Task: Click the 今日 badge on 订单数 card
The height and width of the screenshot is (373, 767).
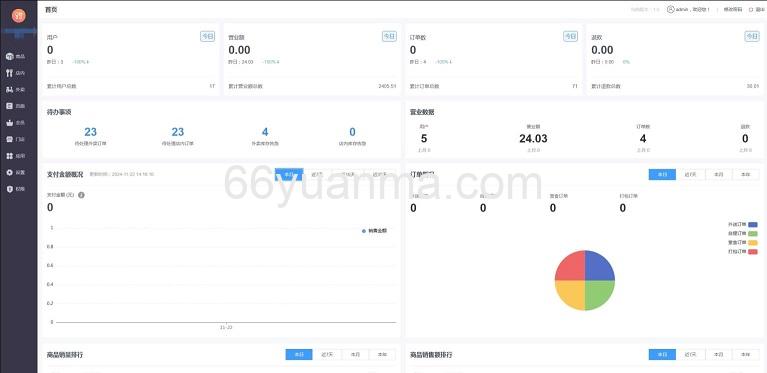Action: 570,36
